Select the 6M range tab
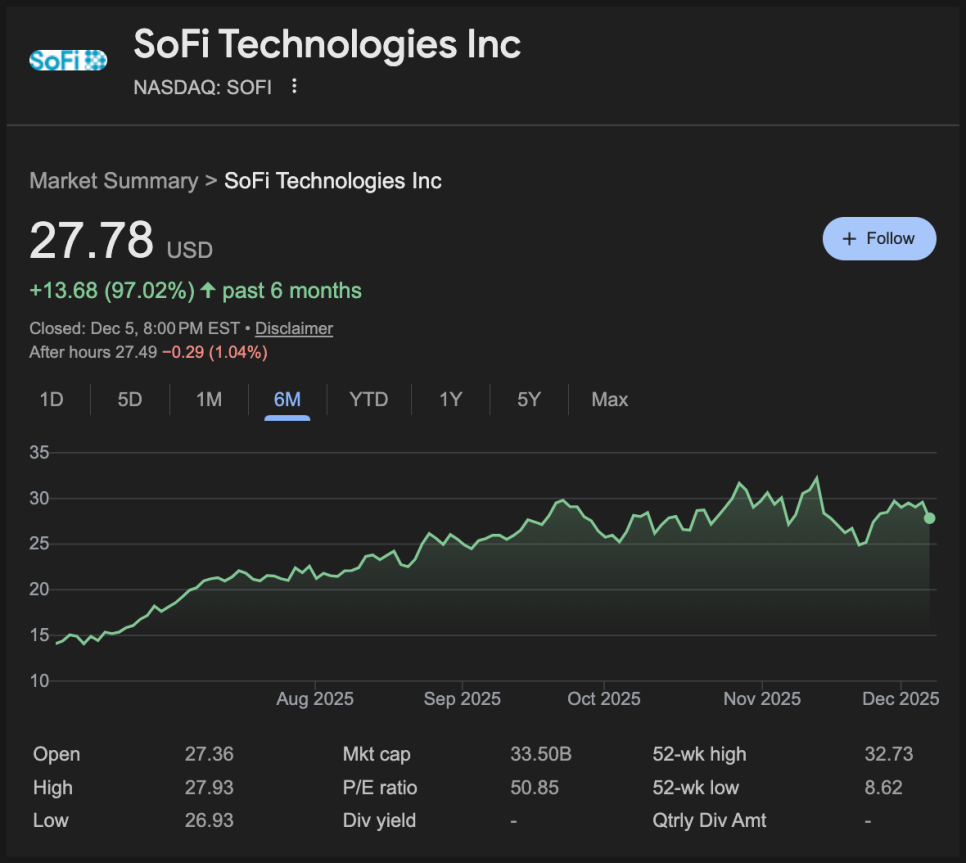The image size is (966, 863). (x=287, y=399)
